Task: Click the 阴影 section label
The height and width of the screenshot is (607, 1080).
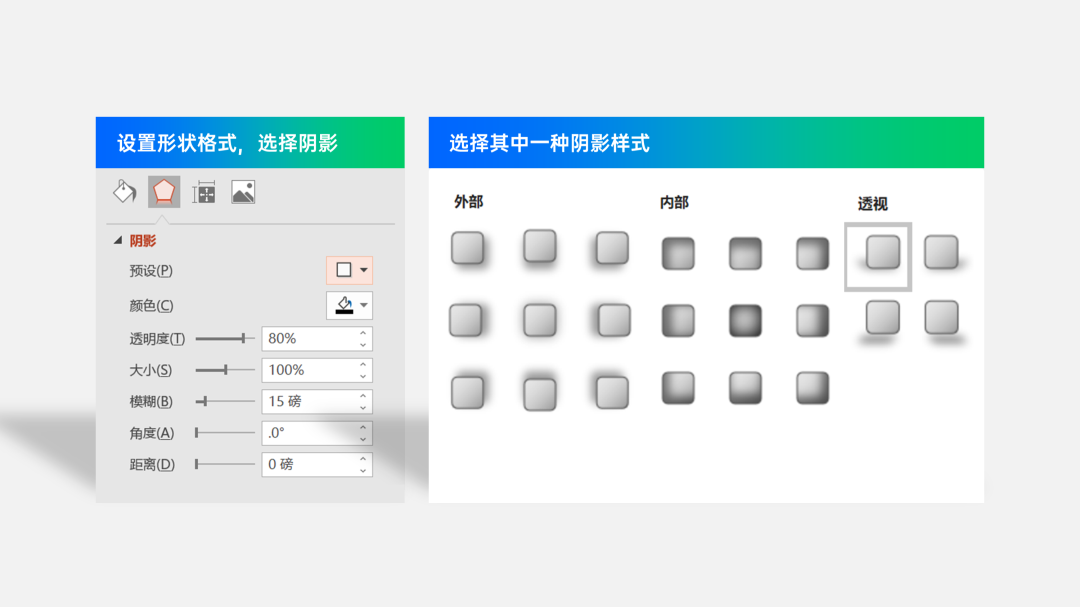Action: pos(143,240)
